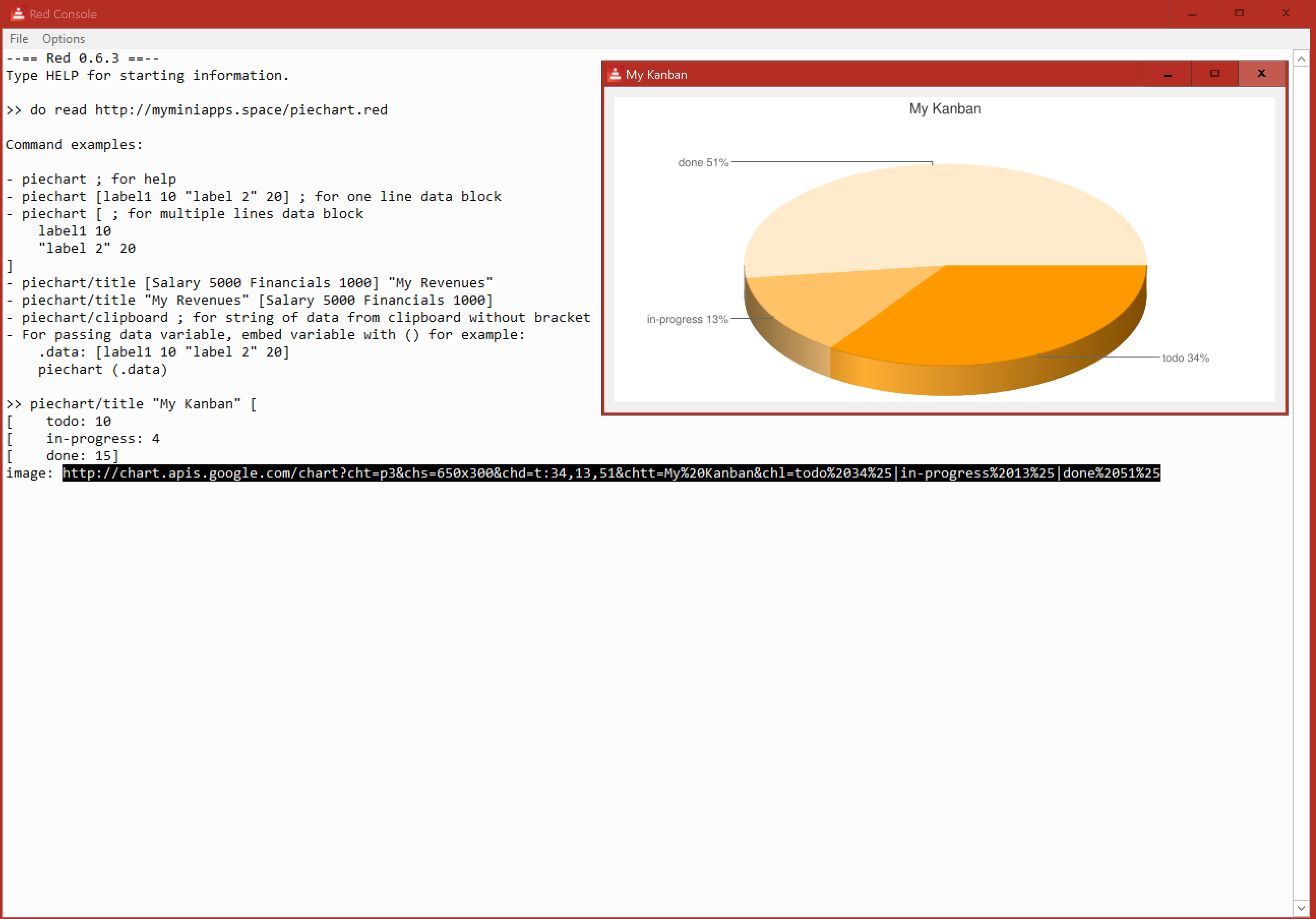Screen dimensions: 1316x919
Task: Click the console scrollbar up arrow
Action: 1301,59
